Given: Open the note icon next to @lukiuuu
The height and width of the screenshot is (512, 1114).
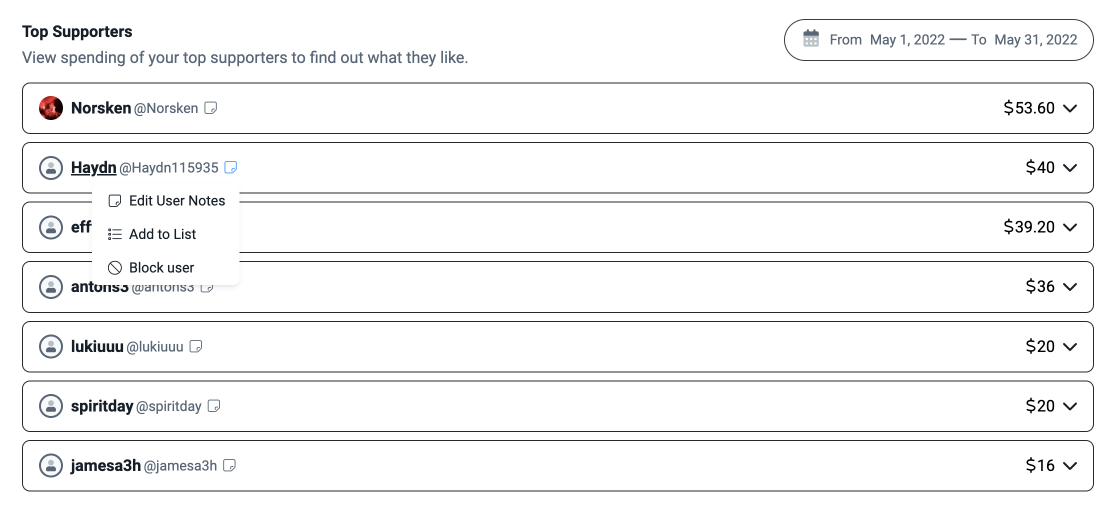Looking at the screenshot, I should pos(195,347).
